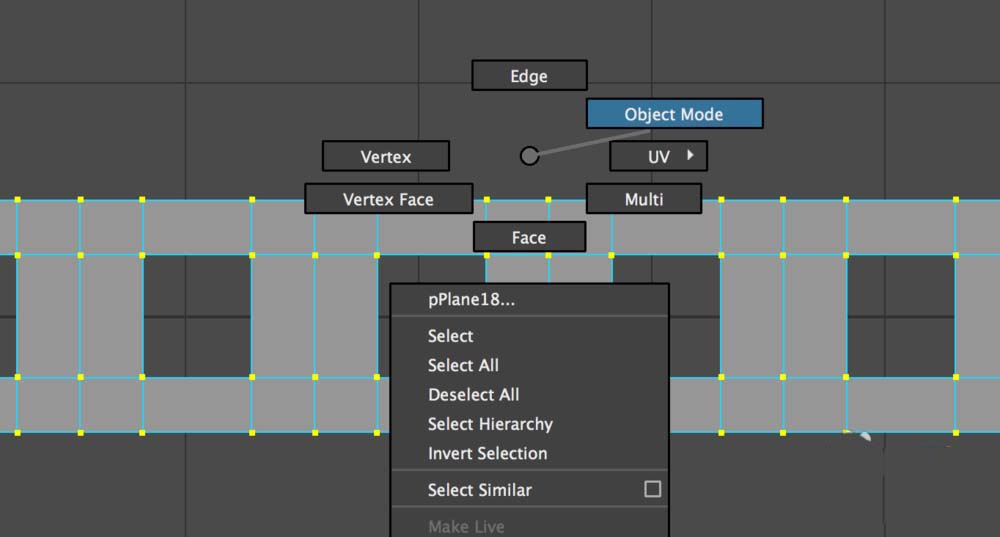The width and height of the screenshot is (1000, 537).
Task: Click Select Similar menu item
Action: tap(480, 490)
